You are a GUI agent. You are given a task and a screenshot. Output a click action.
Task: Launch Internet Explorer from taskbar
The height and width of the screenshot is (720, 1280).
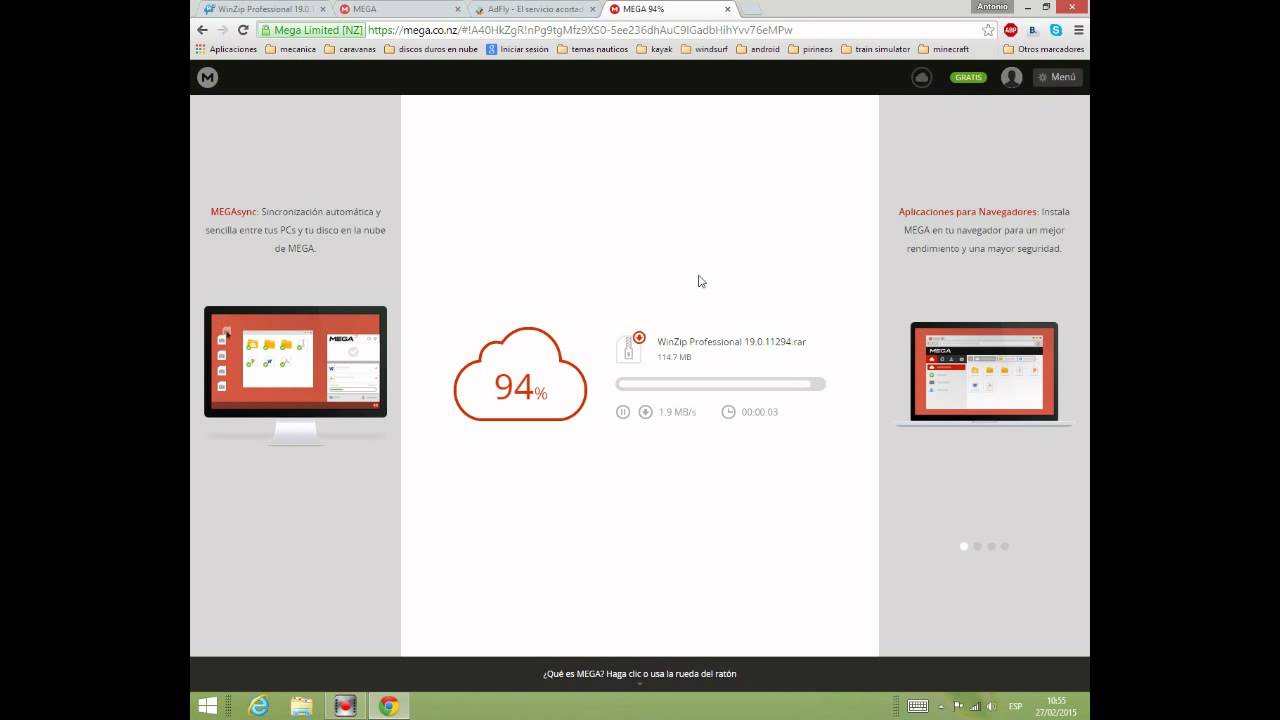(x=258, y=706)
